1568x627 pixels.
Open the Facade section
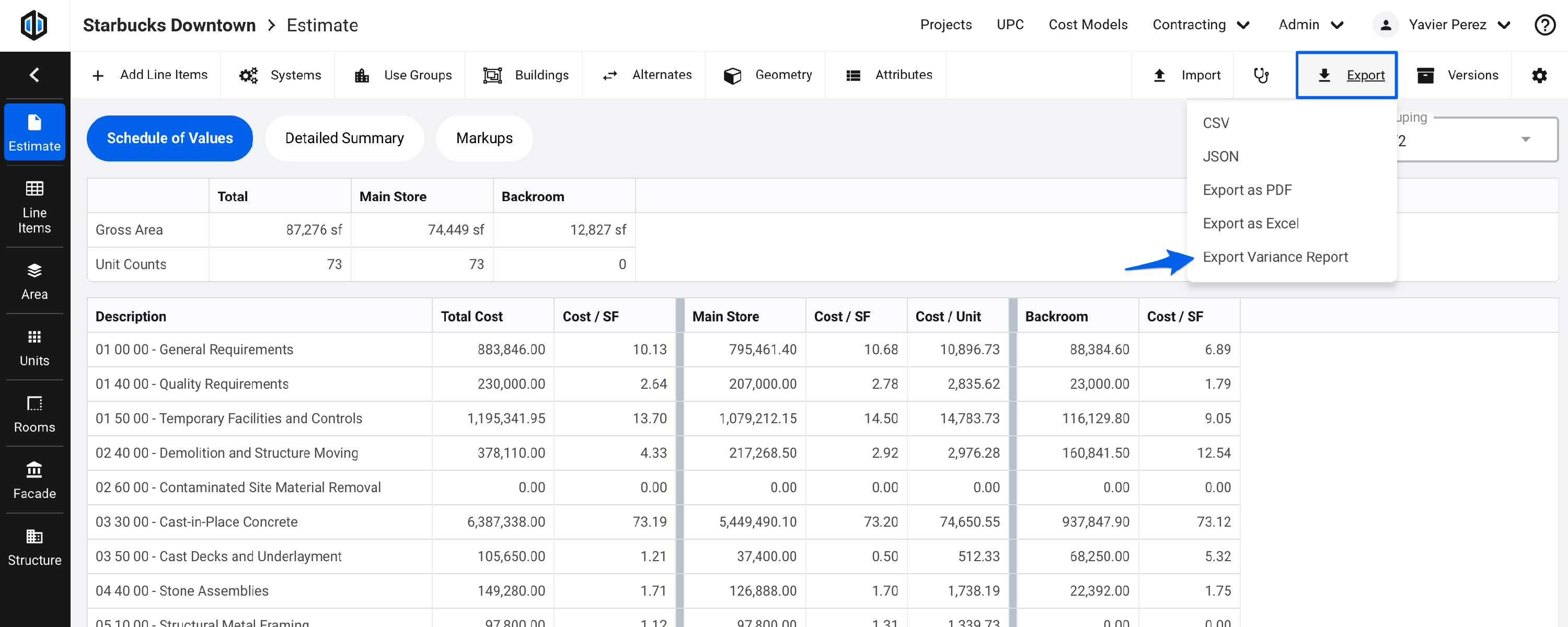point(34,480)
